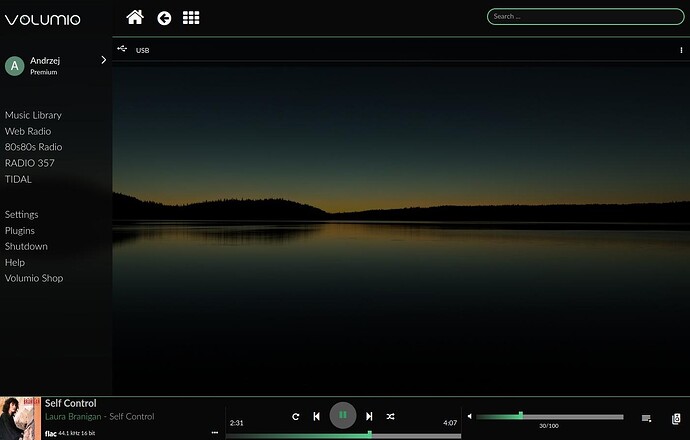Screen dimensions: 690x440
Task: Click the volume slider bar
Action: click(550, 416)
